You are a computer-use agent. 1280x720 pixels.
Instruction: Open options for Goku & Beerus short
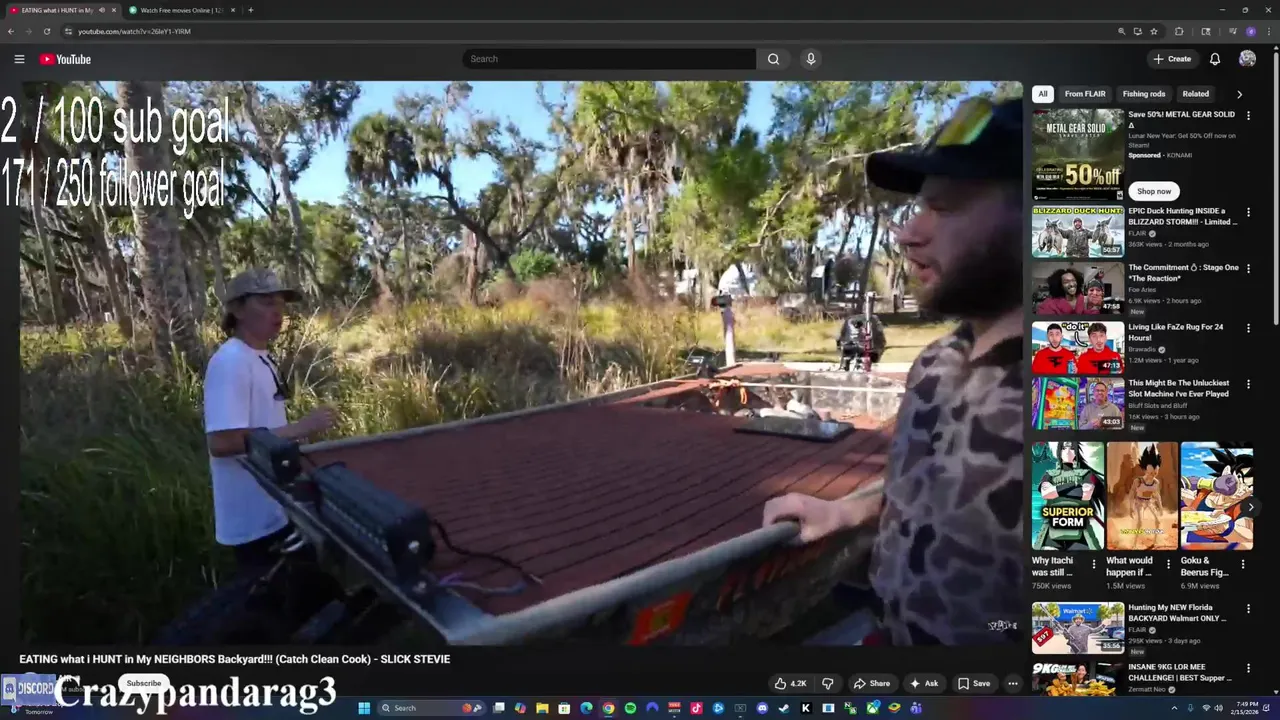pyautogui.click(x=1243, y=564)
